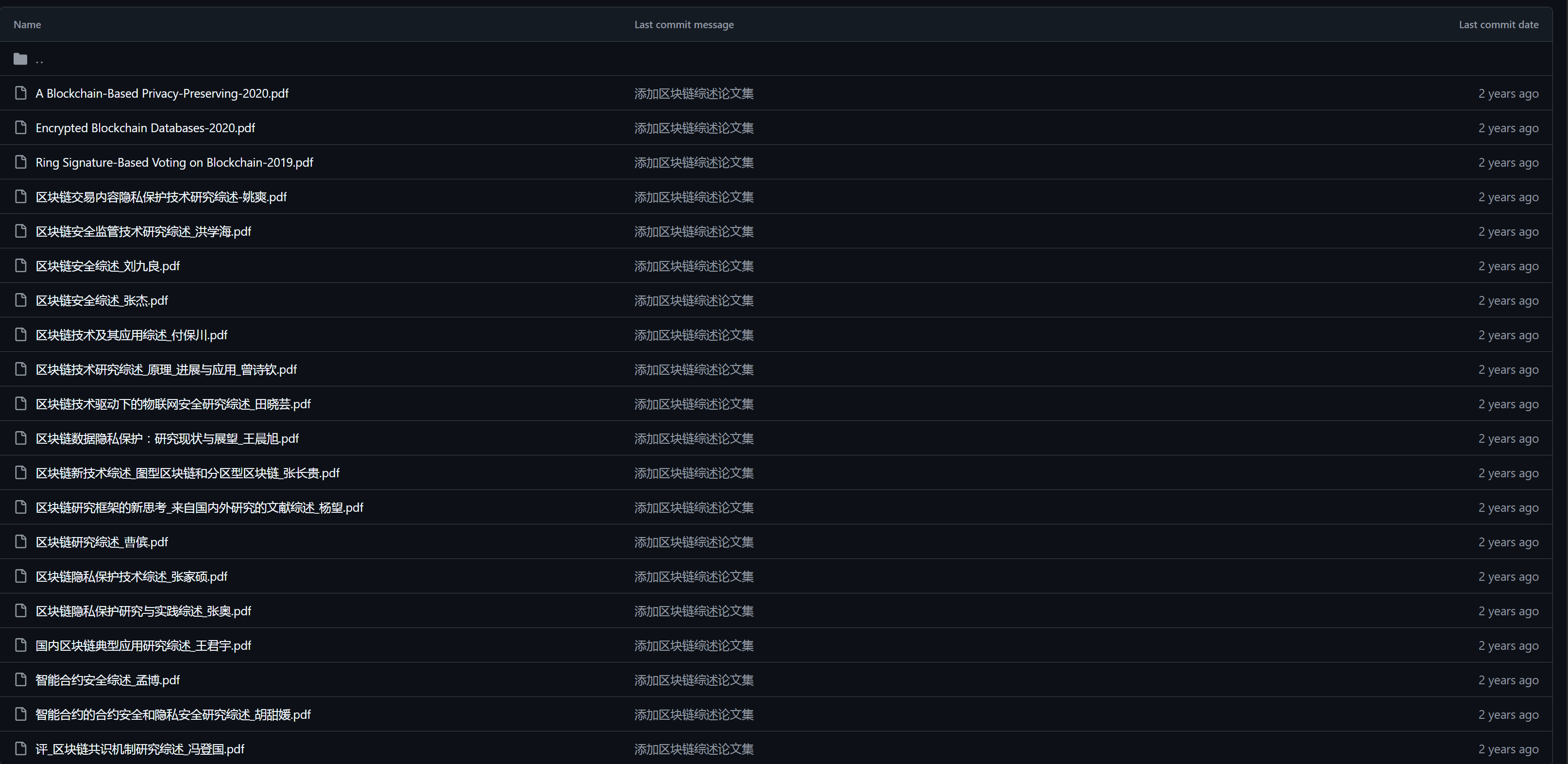Click commit message in Encrypted Blockchain Databases row

click(694, 128)
